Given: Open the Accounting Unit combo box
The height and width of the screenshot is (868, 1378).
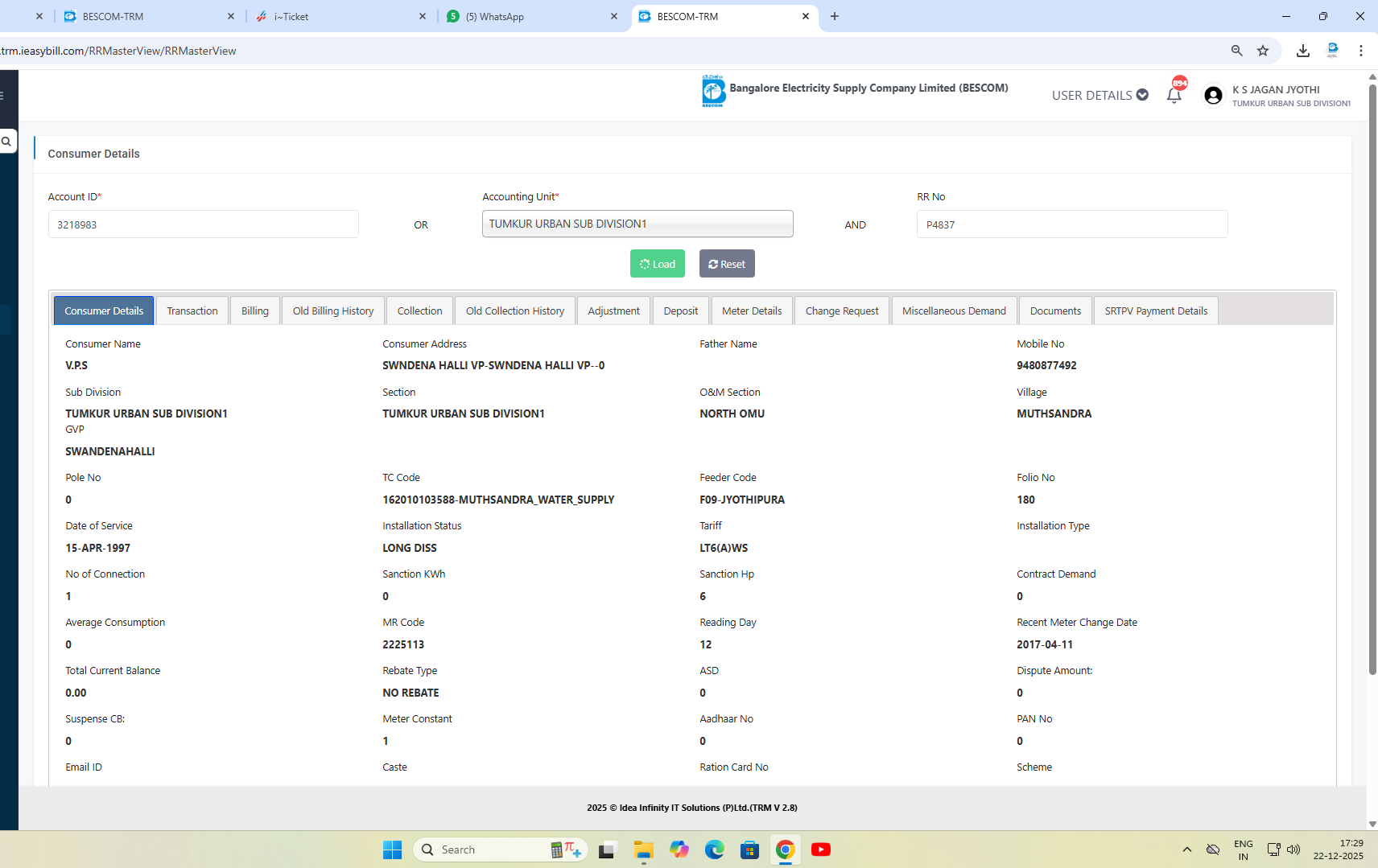Looking at the screenshot, I should pyautogui.click(x=637, y=224).
